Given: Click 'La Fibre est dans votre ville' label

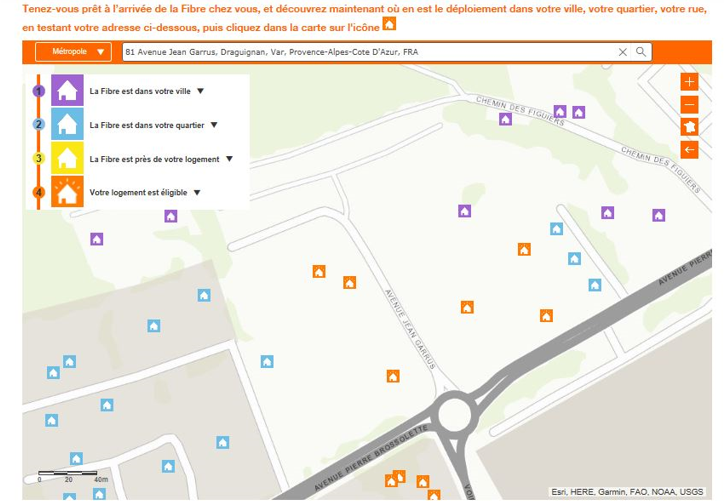Looking at the screenshot, I should tap(140, 91).
